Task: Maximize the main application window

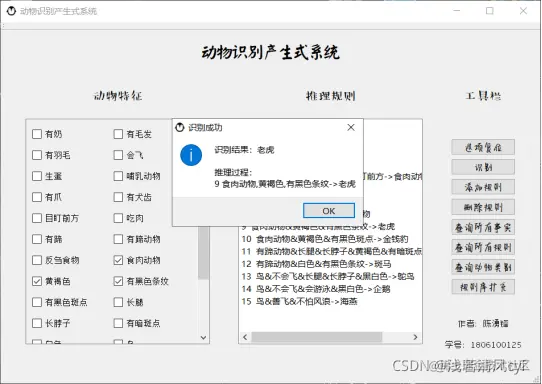Action: pos(489,11)
